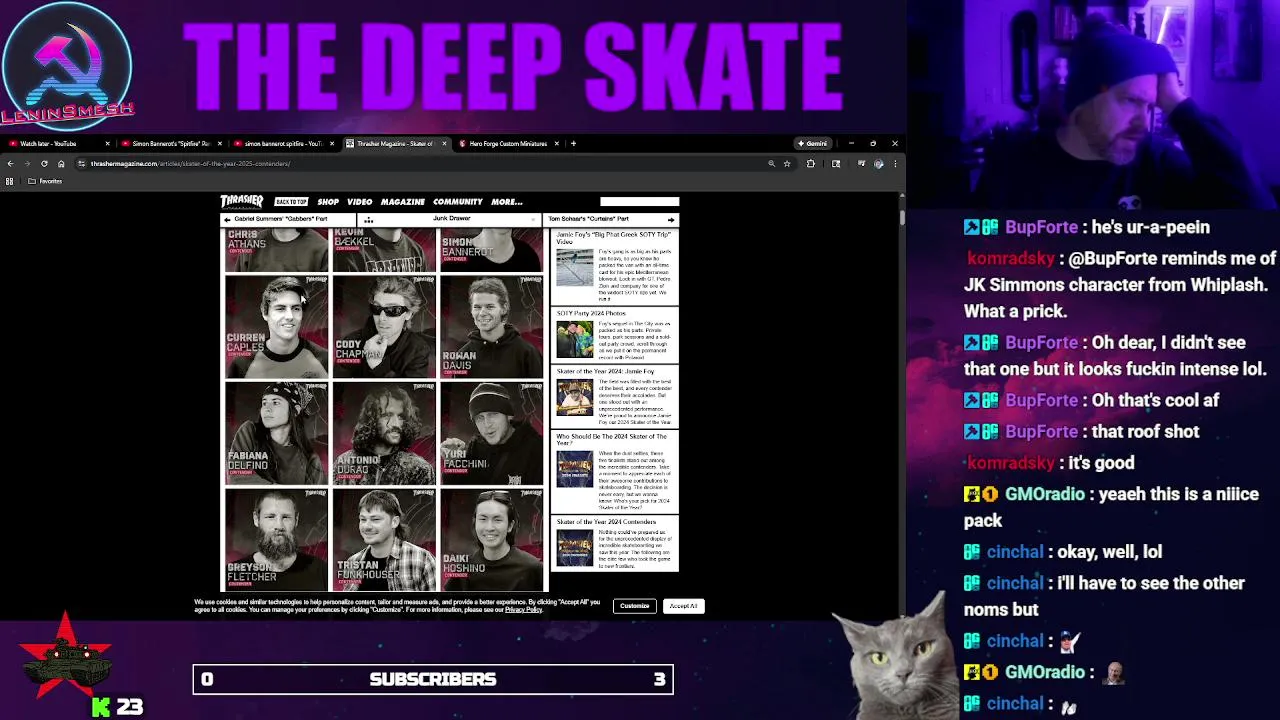Screen dimensions: 1280x720
Task: Open Tristan Funkhouser contender card
Action: point(384,540)
